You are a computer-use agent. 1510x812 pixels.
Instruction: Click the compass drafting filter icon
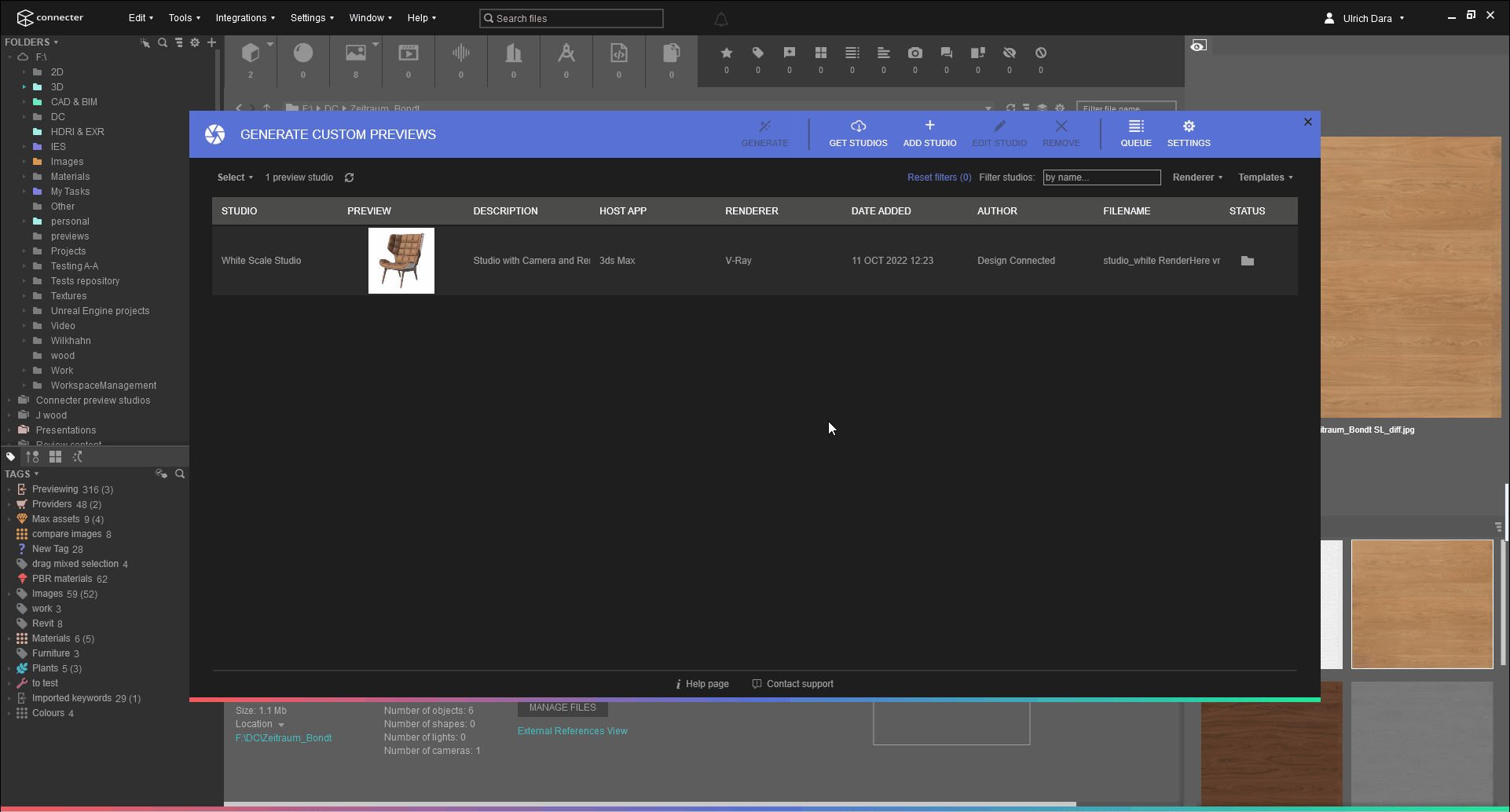[x=566, y=53]
